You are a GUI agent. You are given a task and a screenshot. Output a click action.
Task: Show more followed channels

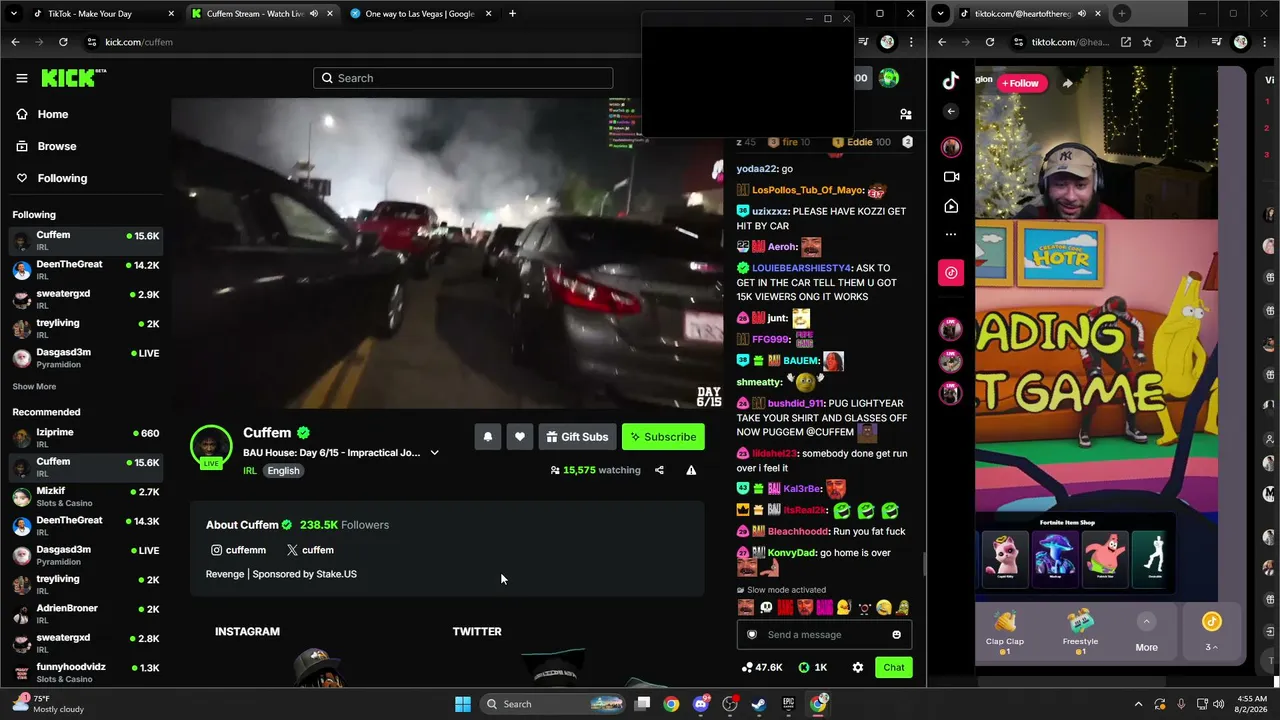34,387
